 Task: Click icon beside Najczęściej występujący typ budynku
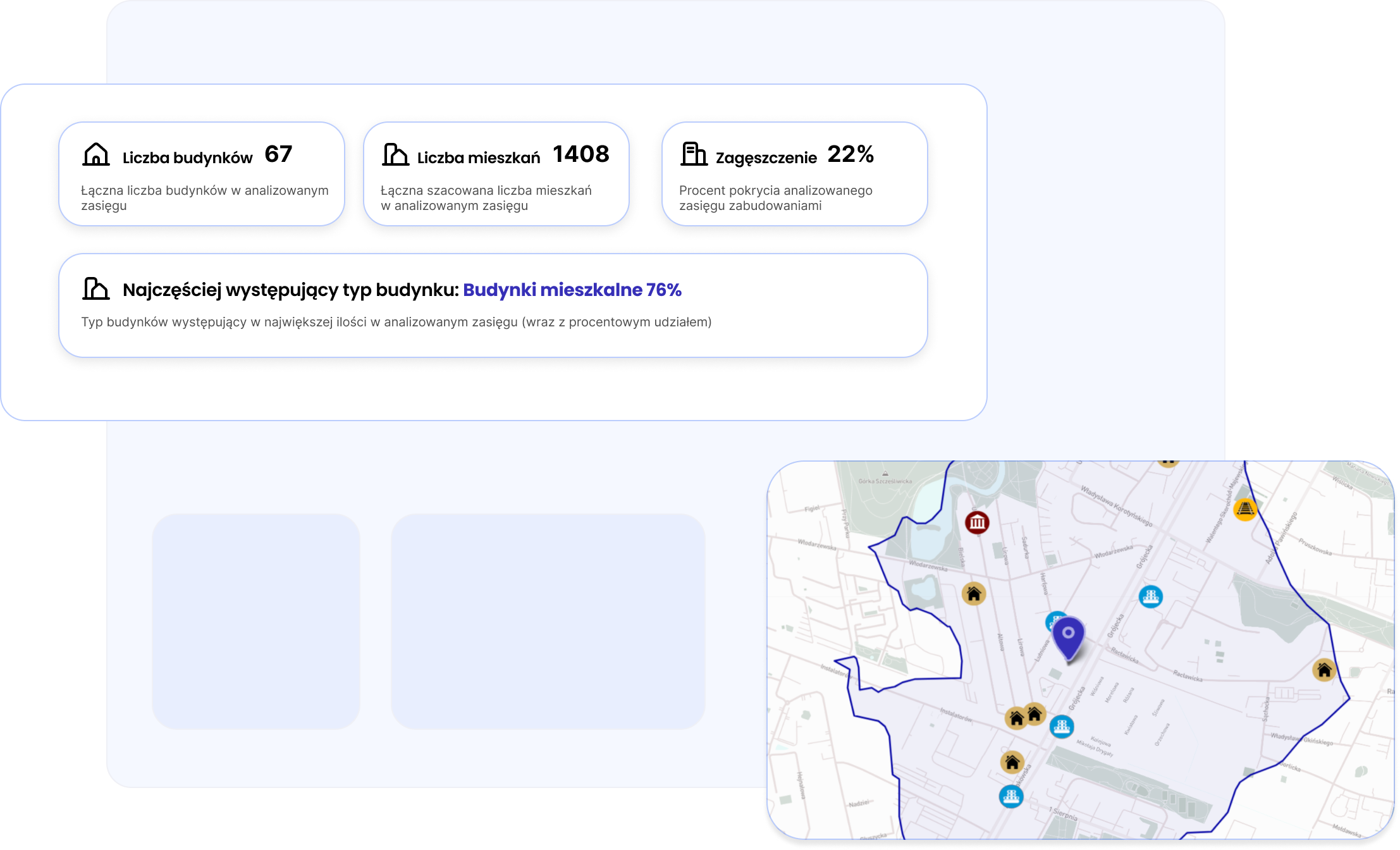point(96,289)
